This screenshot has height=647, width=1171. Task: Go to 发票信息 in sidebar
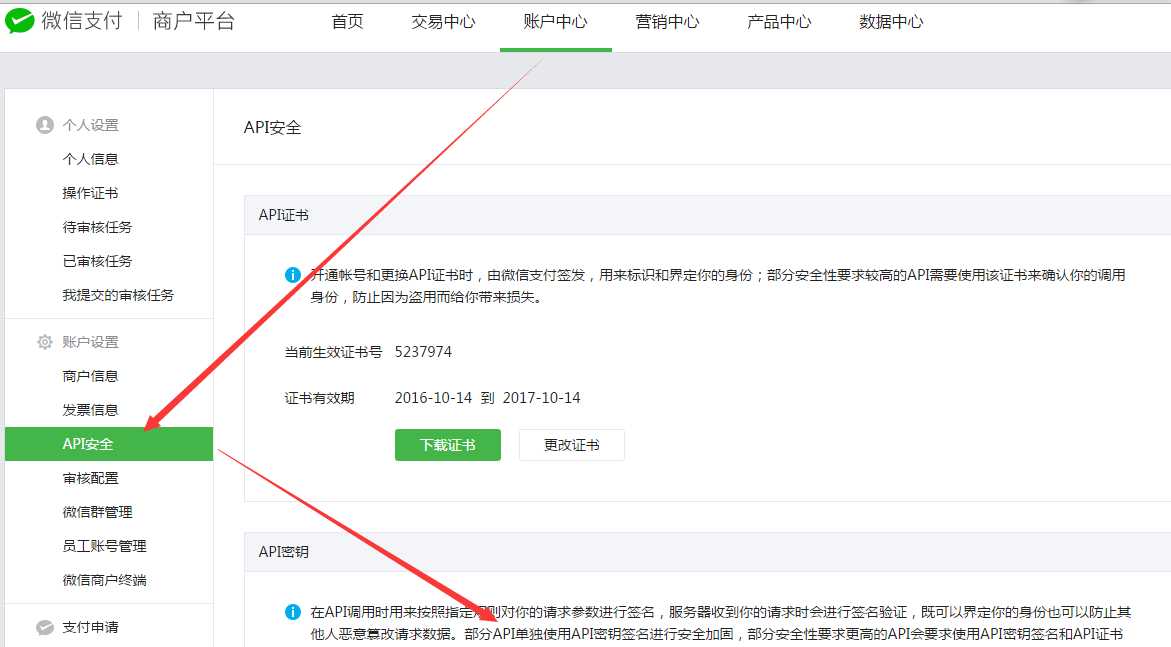click(x=90, y=410)
